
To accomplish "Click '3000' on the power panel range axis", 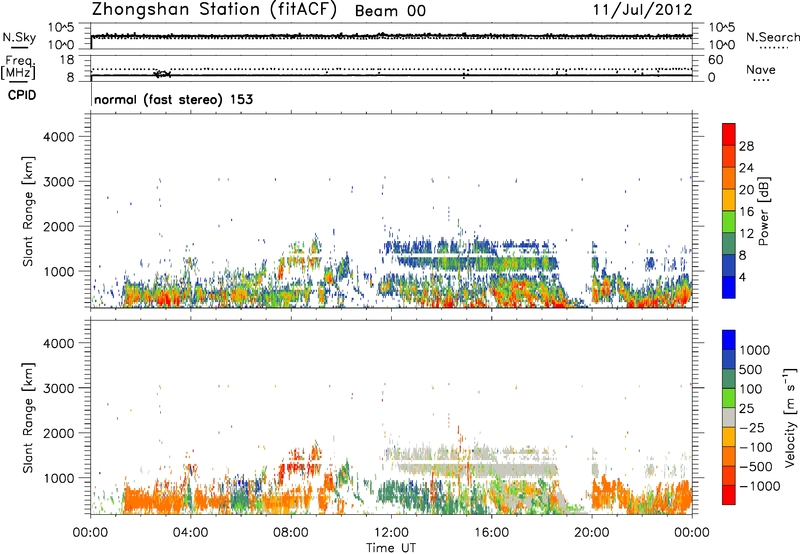I will [58, 182].
